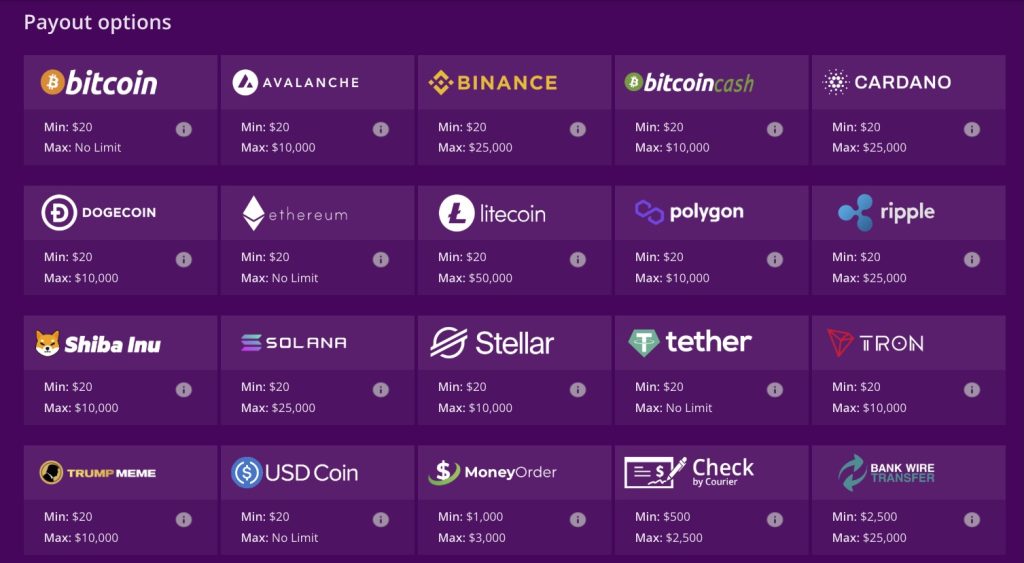Viewport: 1024px width, 563px height.
Task: Select TRON payout option
Action: coord(875,343)
